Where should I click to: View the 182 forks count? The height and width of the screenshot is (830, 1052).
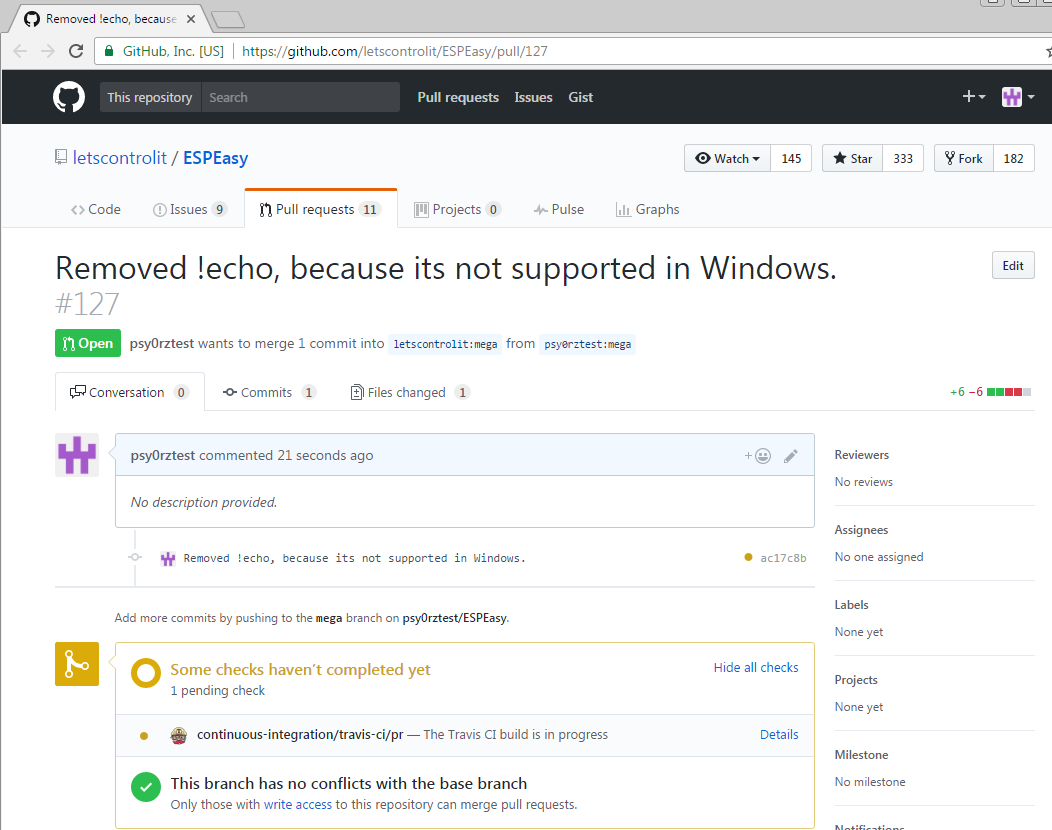click(x=1013, y=158)
